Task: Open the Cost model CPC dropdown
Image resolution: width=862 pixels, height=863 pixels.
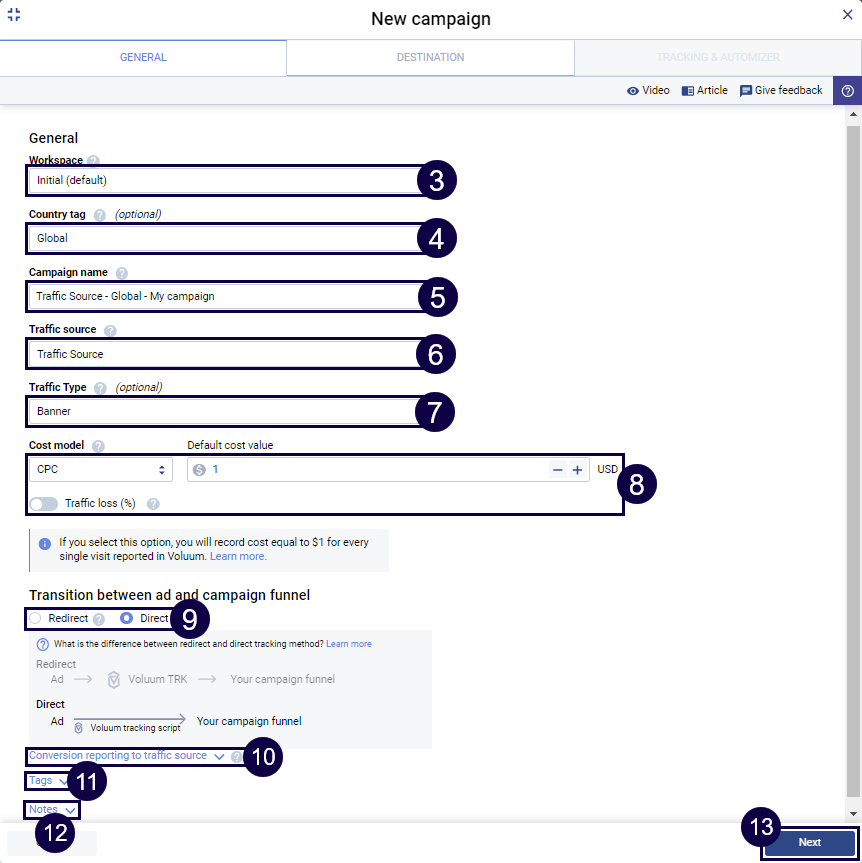Action: tap(101, 470)
